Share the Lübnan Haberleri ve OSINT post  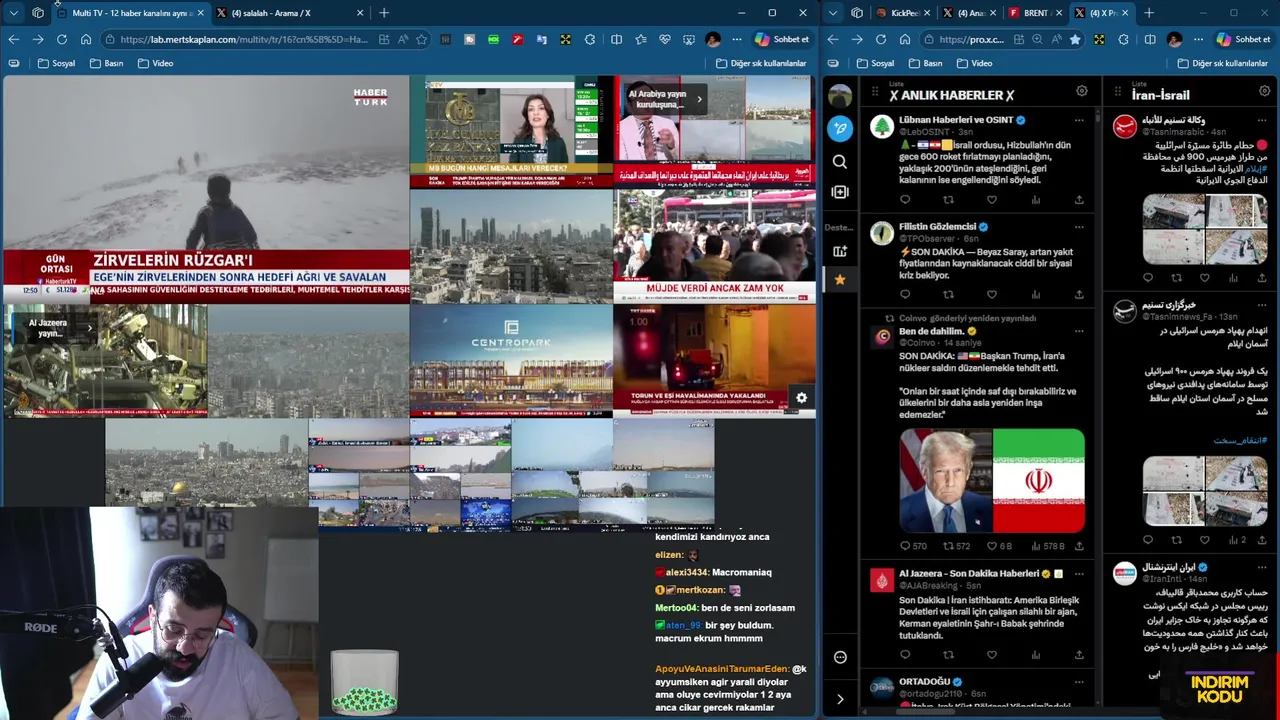coord(1079,200)
